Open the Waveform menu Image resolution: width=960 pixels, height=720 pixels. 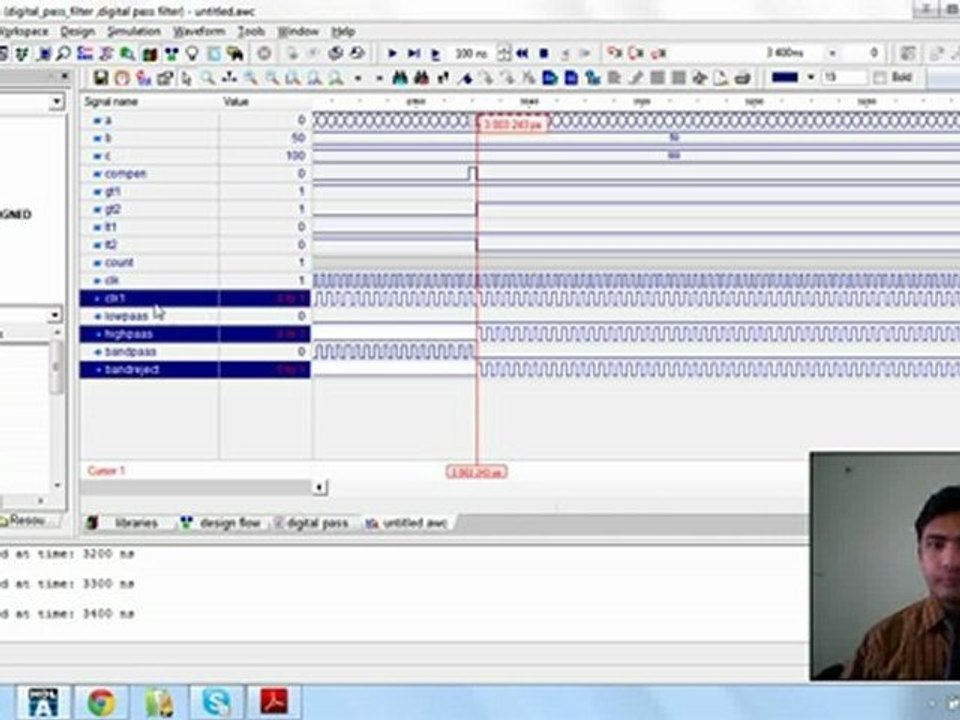point(199,32)
